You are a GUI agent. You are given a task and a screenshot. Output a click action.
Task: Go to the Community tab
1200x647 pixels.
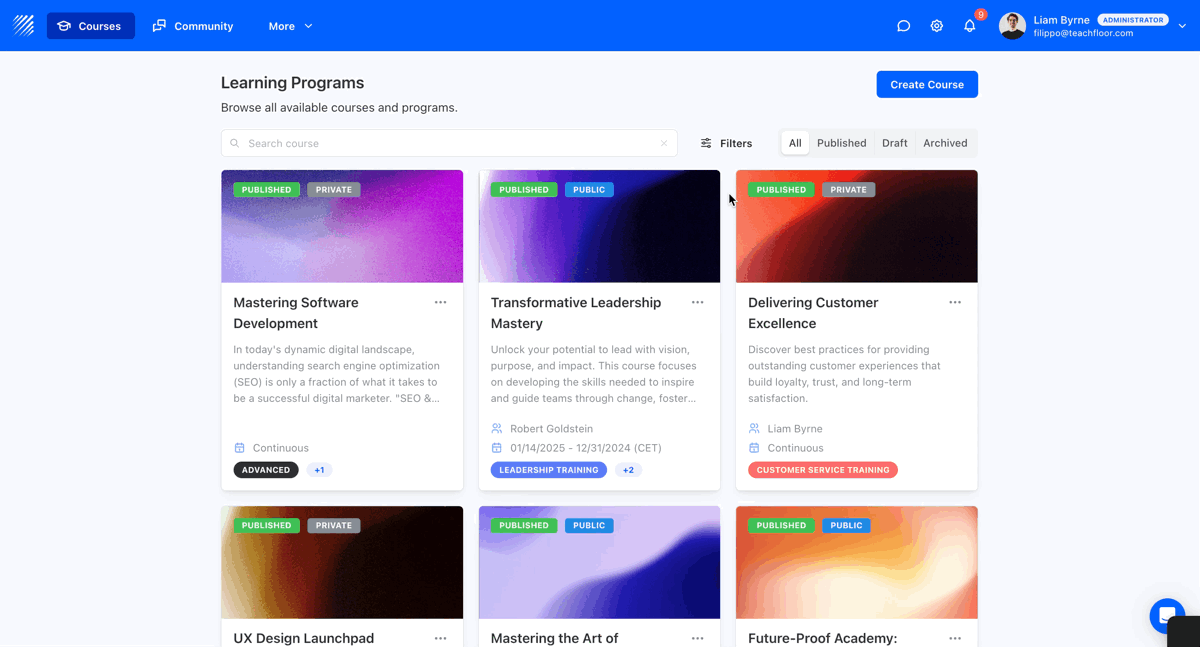193,26
